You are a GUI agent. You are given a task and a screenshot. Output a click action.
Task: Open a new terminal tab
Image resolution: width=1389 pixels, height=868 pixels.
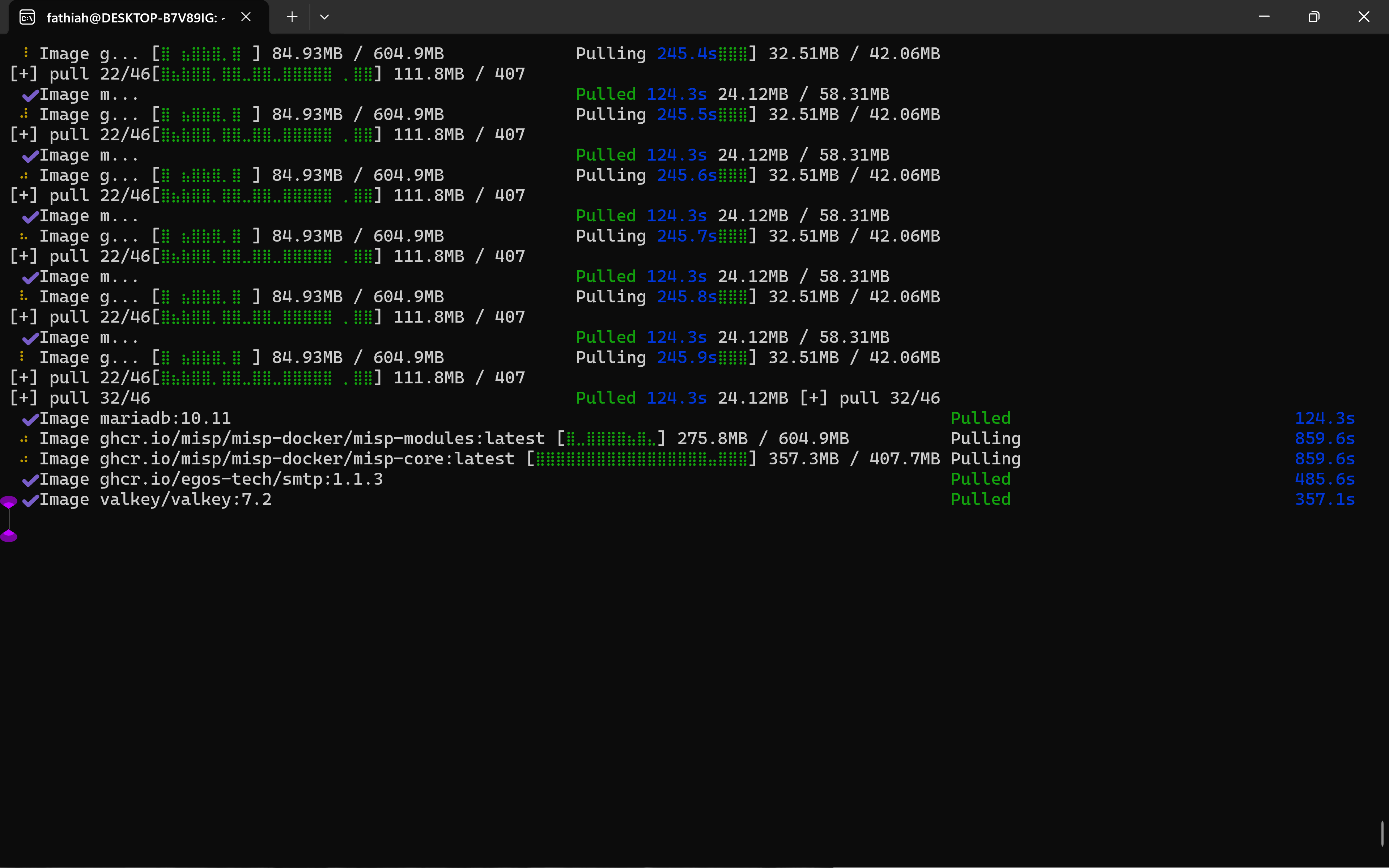click(292, 17)
